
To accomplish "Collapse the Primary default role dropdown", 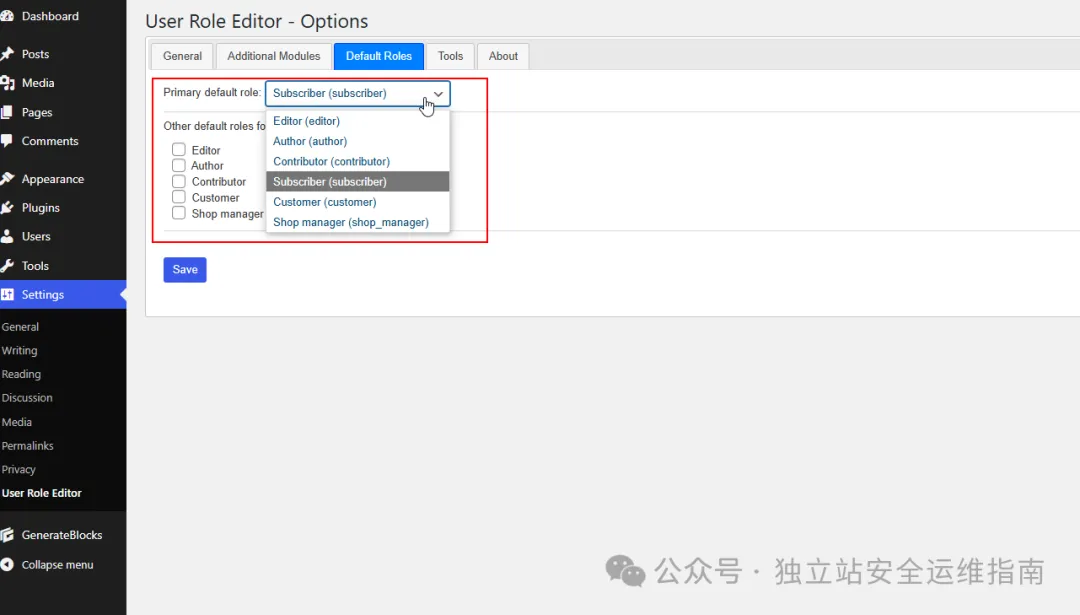I will (357, 94).
